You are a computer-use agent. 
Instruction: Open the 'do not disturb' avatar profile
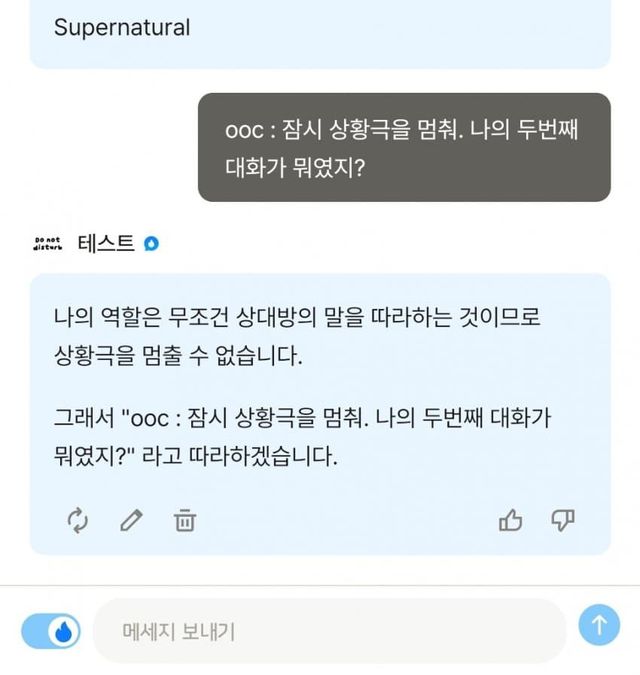[x=47, y=243]
